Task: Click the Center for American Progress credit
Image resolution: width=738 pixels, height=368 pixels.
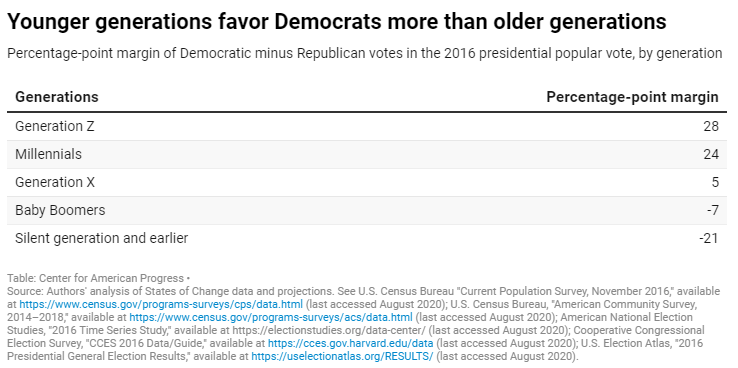Action: click(96, 278)
